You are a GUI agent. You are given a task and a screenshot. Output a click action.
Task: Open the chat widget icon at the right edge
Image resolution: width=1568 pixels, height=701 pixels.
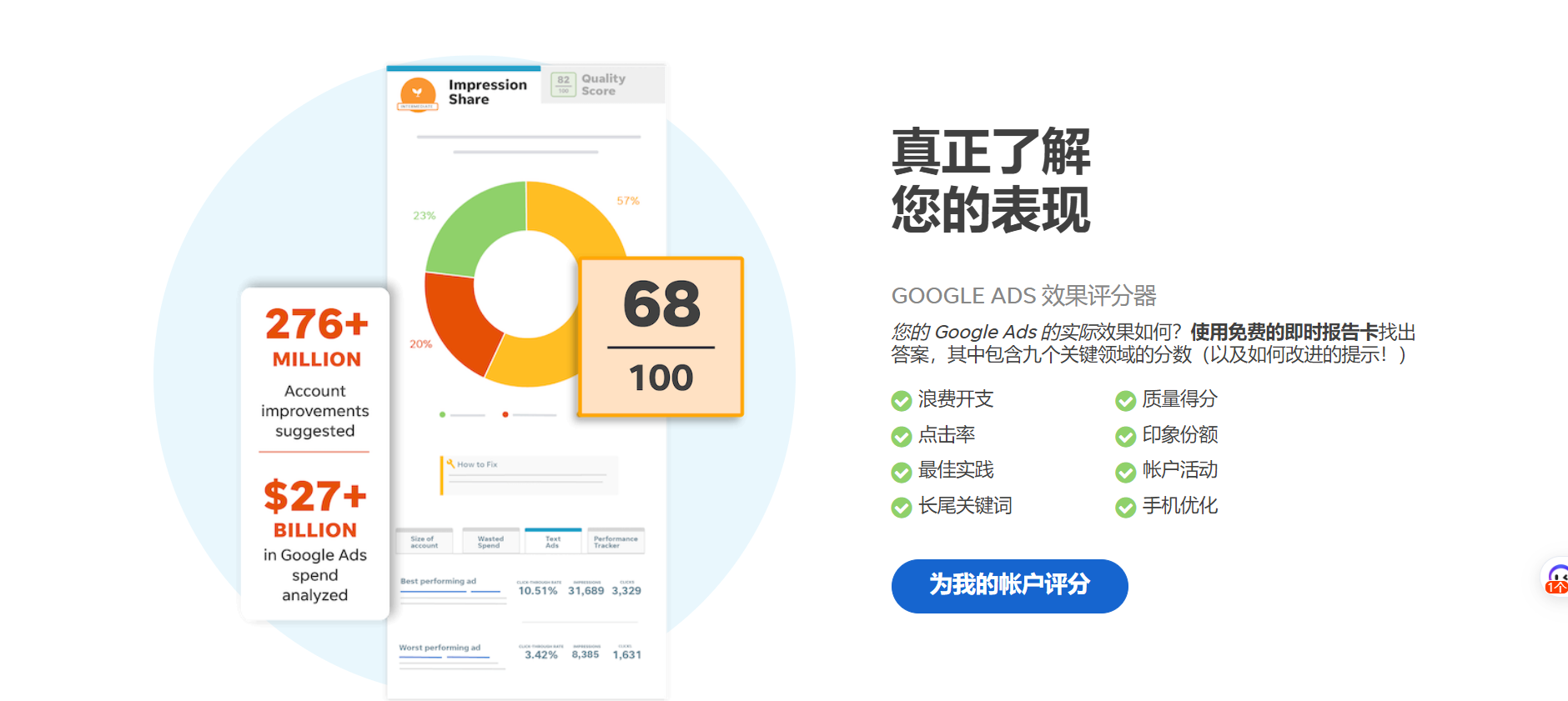pos(1555,578)
